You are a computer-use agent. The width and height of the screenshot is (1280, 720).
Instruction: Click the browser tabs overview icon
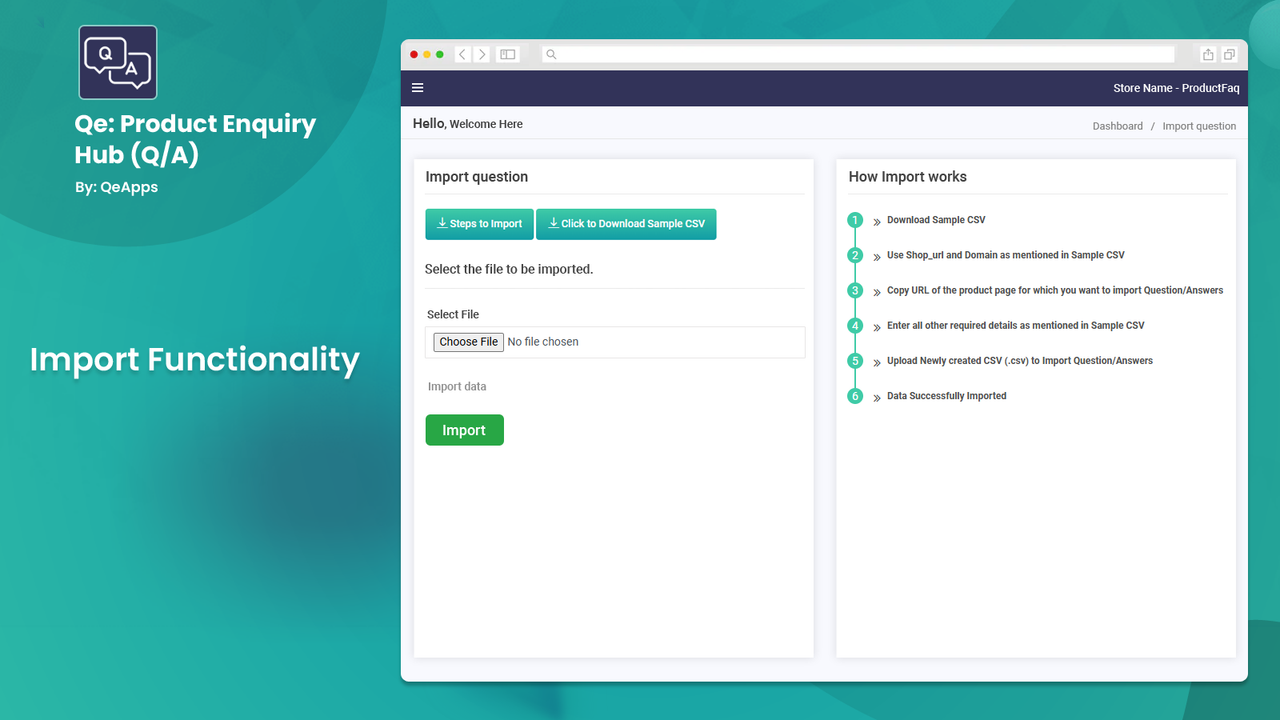1230,54
